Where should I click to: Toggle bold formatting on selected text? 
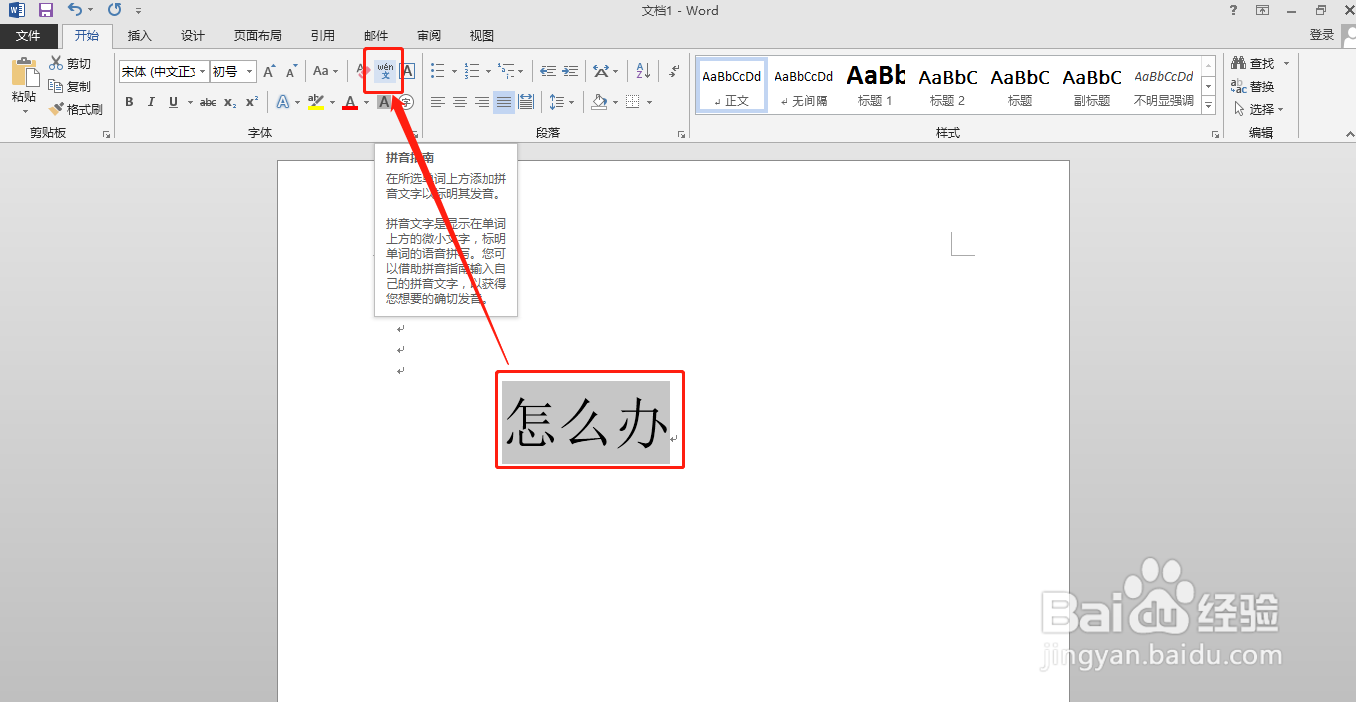[129, 102]
